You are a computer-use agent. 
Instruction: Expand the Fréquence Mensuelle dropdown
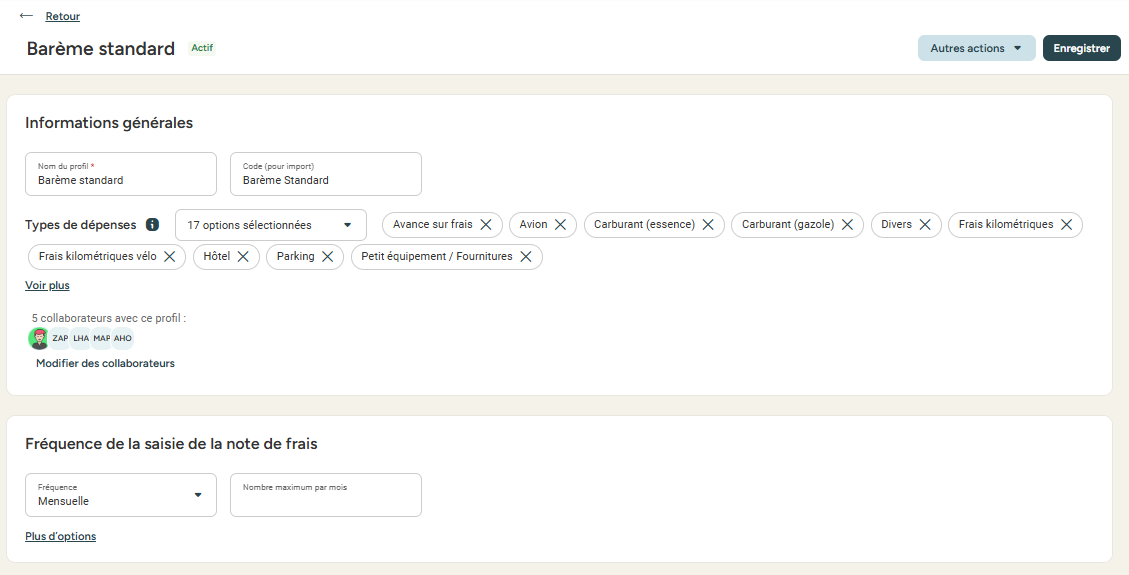pyautogui.click(x=121, y=495)
